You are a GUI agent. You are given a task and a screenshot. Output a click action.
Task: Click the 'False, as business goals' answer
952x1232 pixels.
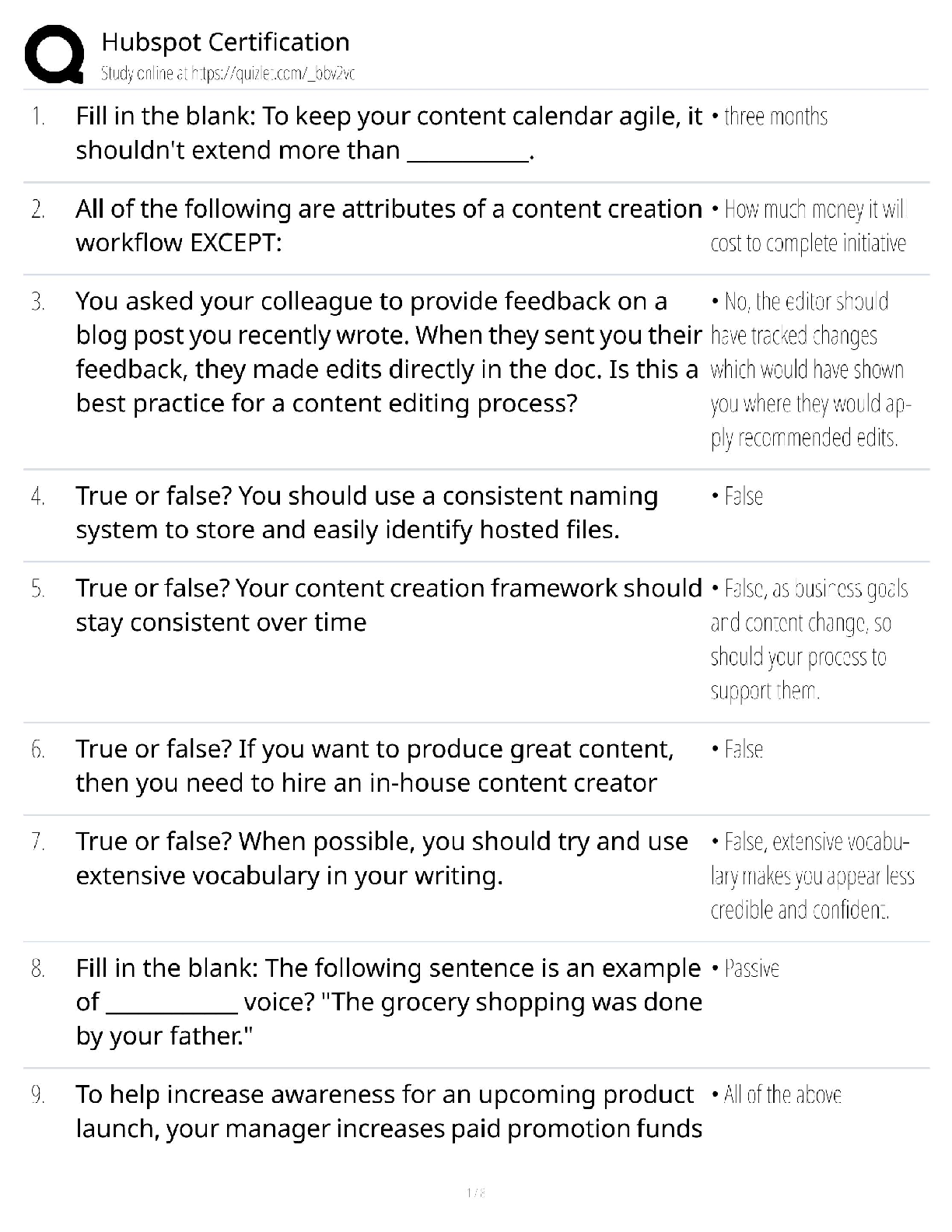tap(809, 639)
